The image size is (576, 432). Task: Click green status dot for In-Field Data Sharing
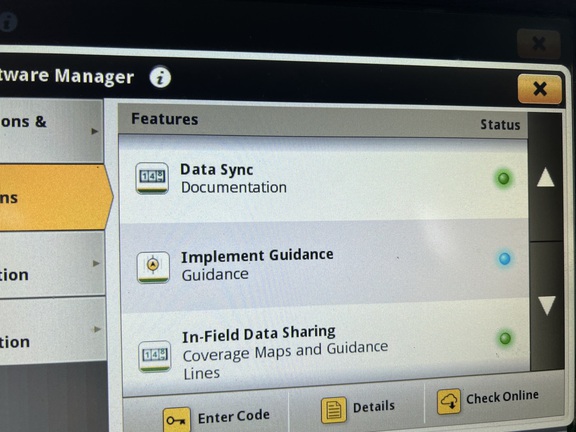(505, 338)
